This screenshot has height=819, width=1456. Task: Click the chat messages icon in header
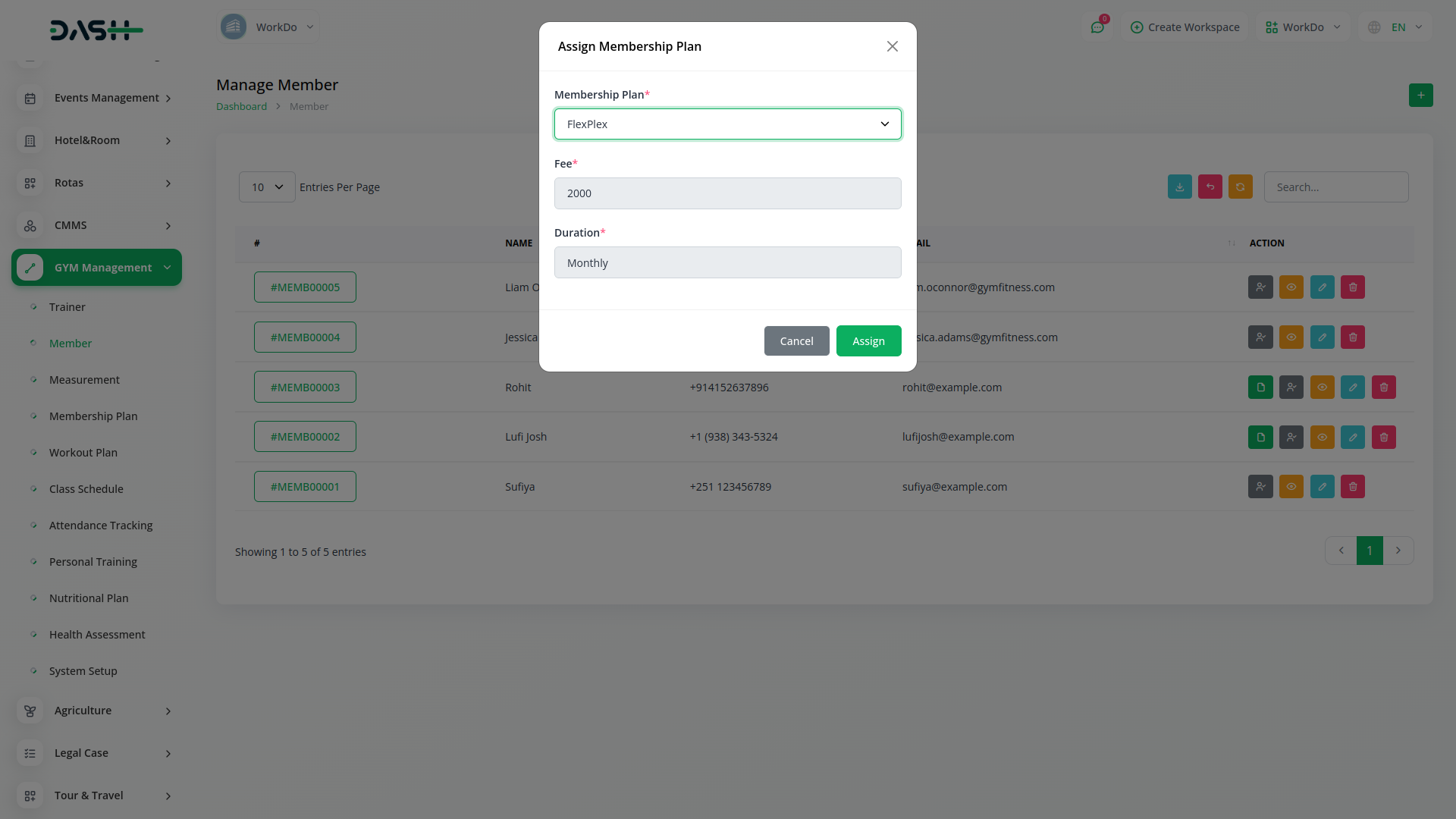[x=1097, y=27]
